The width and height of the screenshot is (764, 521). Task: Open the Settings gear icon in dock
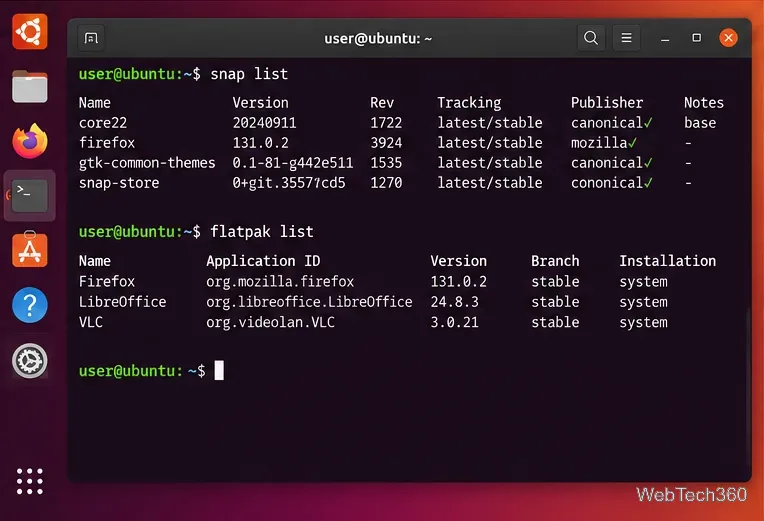(30, 361)
